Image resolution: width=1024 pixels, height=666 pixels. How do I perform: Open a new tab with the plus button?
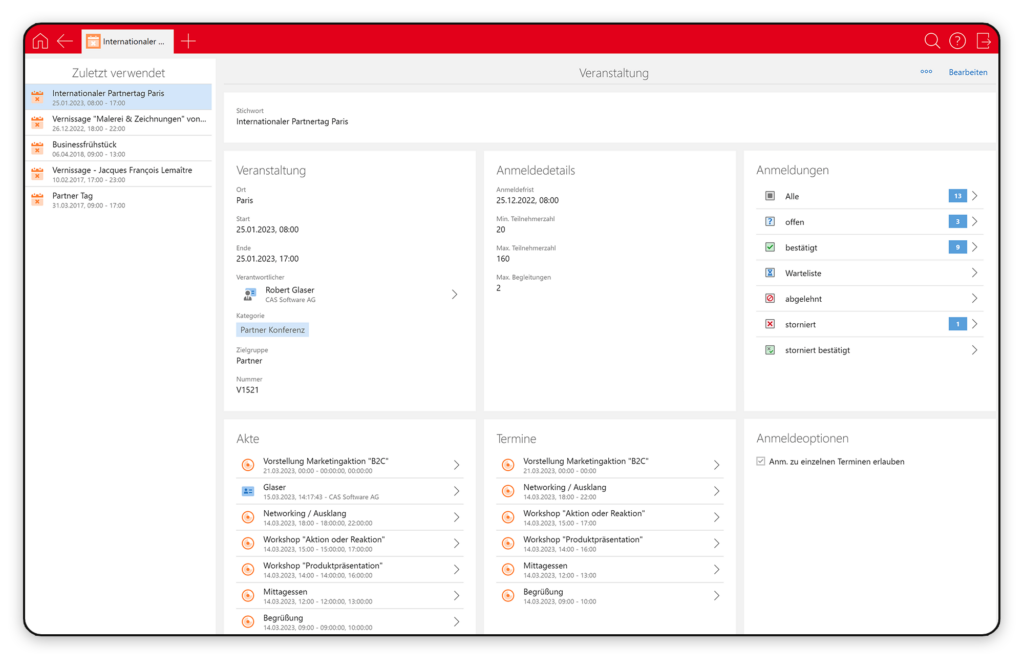(x=188, y=41)
